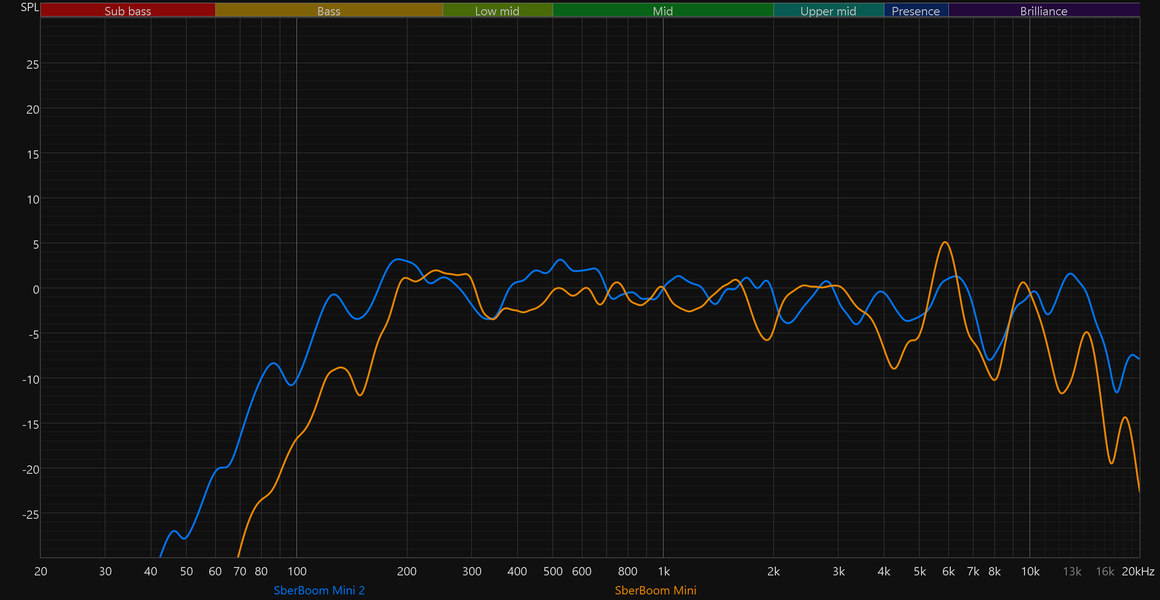
Task: Click the 300 frequency axis label
Action: tap(472, 571)
